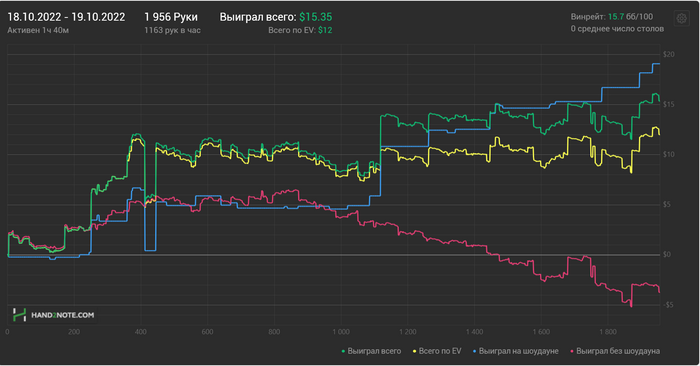Click the '1 956 Руки' hands count
The width and height of the screenshot is (700, 366).
[x=171, y=17]
